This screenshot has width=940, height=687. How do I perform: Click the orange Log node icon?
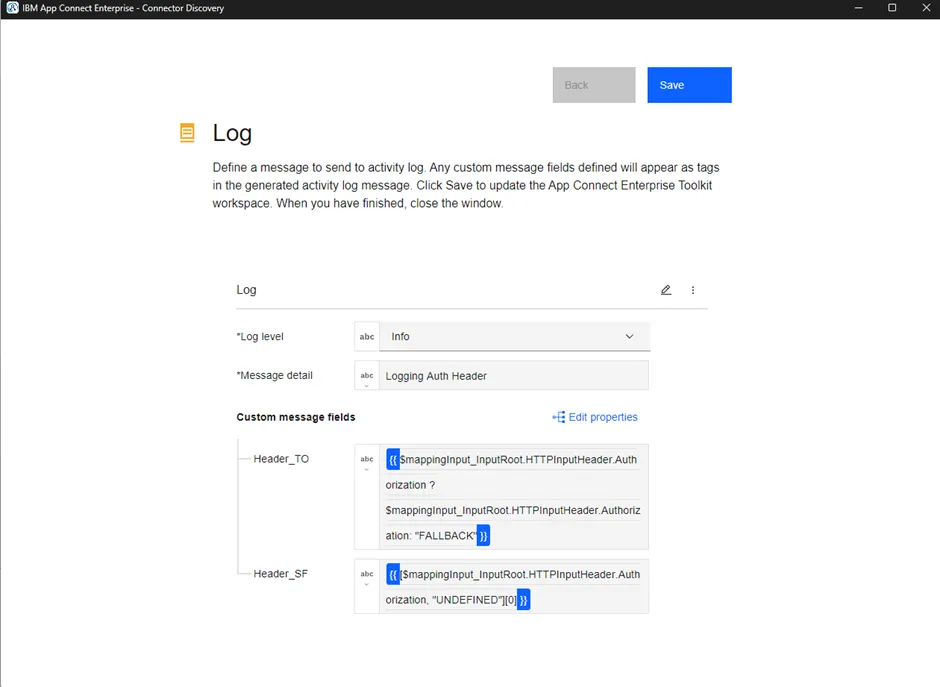point(187,133)
